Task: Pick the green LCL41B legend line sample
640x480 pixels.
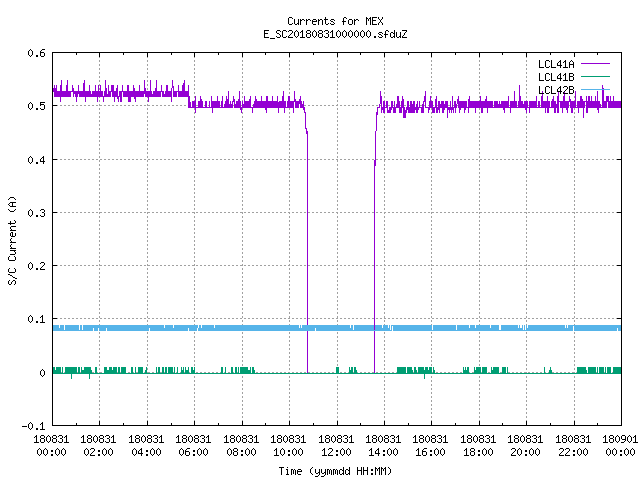Action: pos(595,76)
